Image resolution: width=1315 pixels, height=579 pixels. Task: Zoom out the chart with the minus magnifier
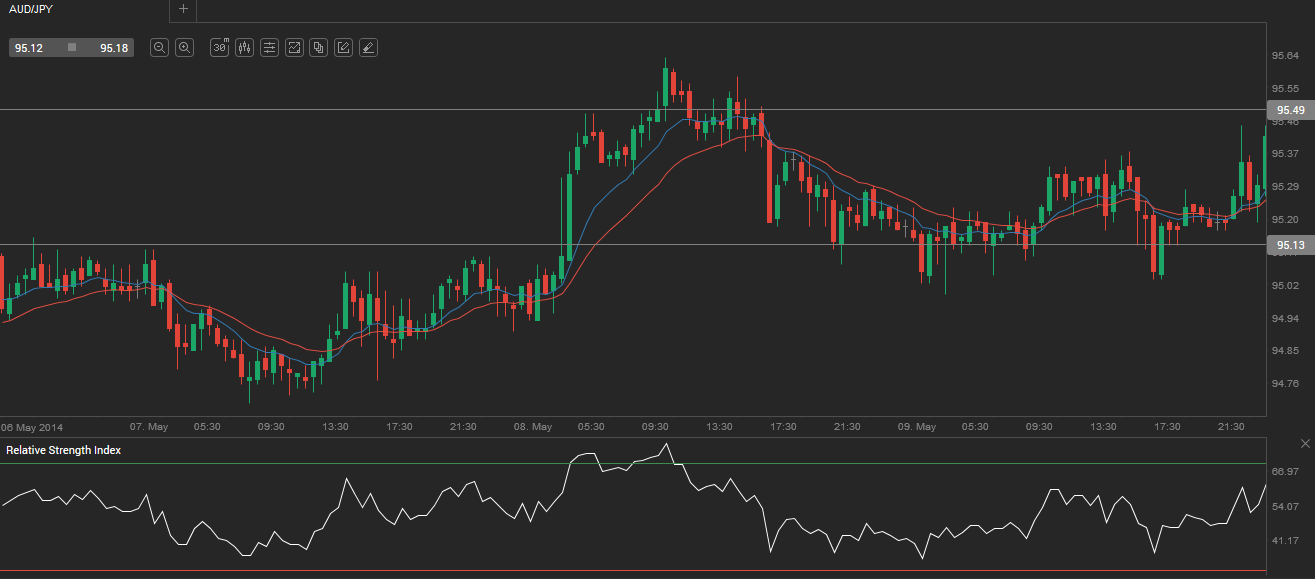pyautogui.click(x=159, y=47)
